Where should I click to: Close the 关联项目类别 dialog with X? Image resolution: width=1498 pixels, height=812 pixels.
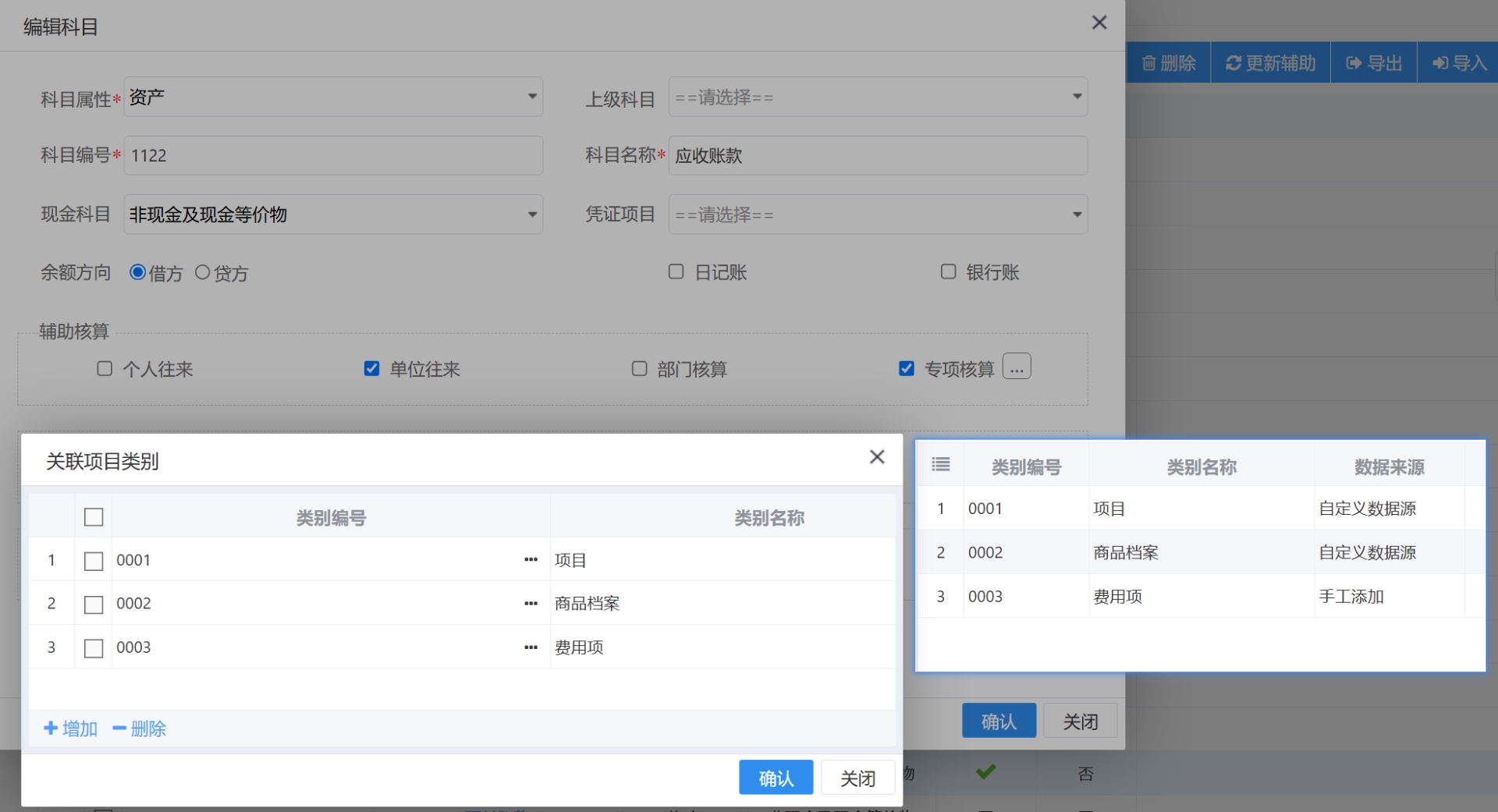click(877, 457)
